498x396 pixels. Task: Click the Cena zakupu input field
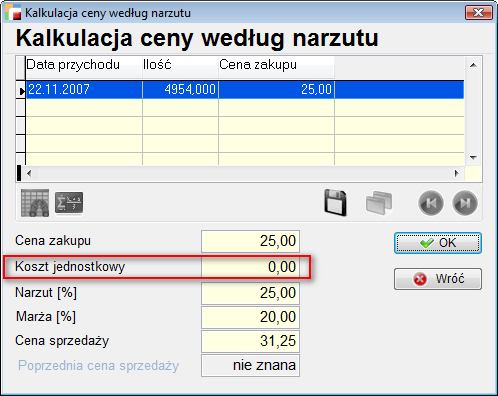tap(250, 241)
